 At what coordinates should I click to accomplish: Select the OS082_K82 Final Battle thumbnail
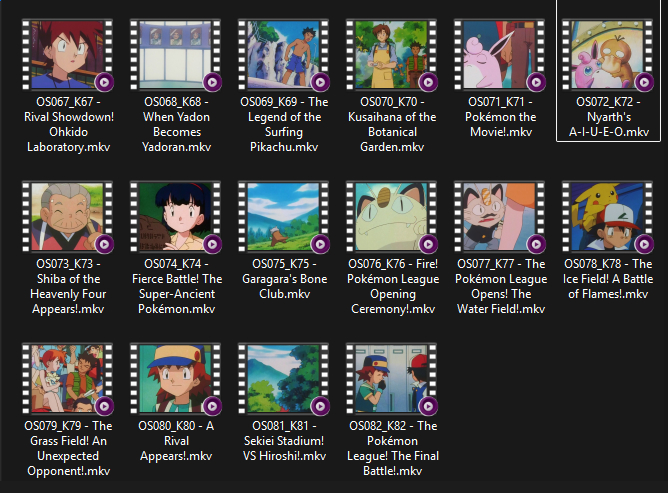[392, 378]
